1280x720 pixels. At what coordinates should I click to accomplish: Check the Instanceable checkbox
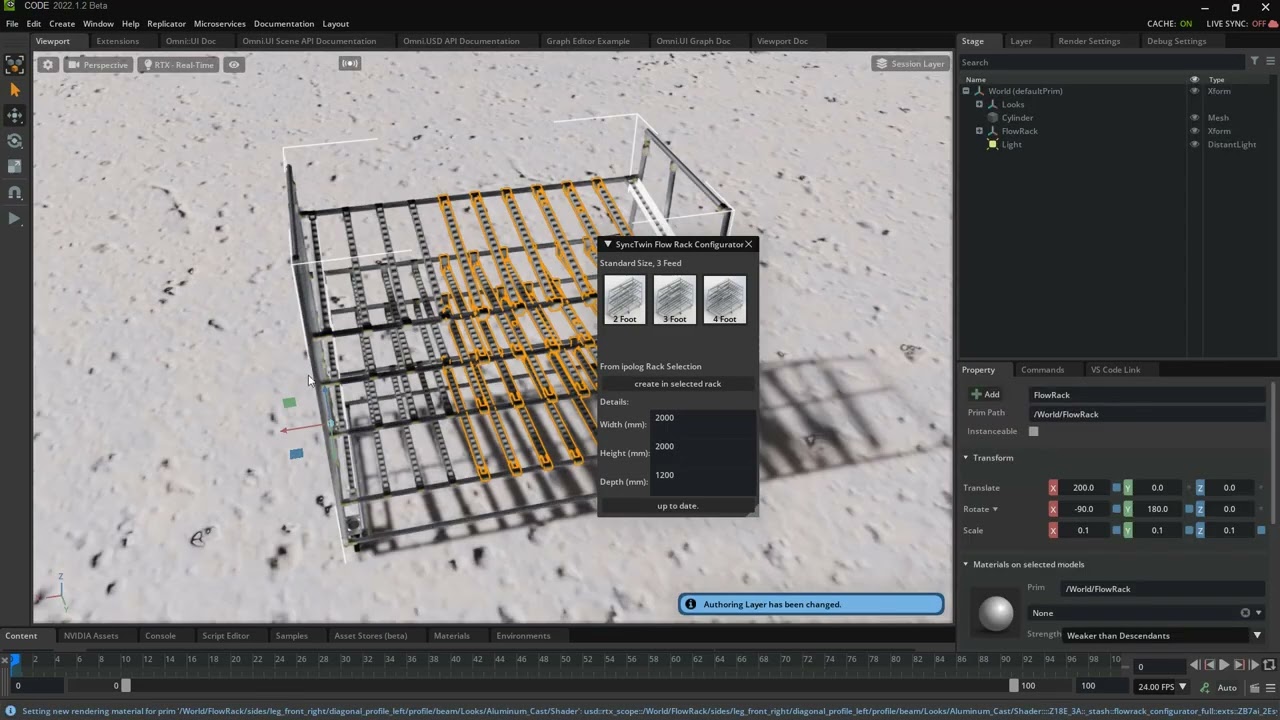click(x=1034, y=432)
